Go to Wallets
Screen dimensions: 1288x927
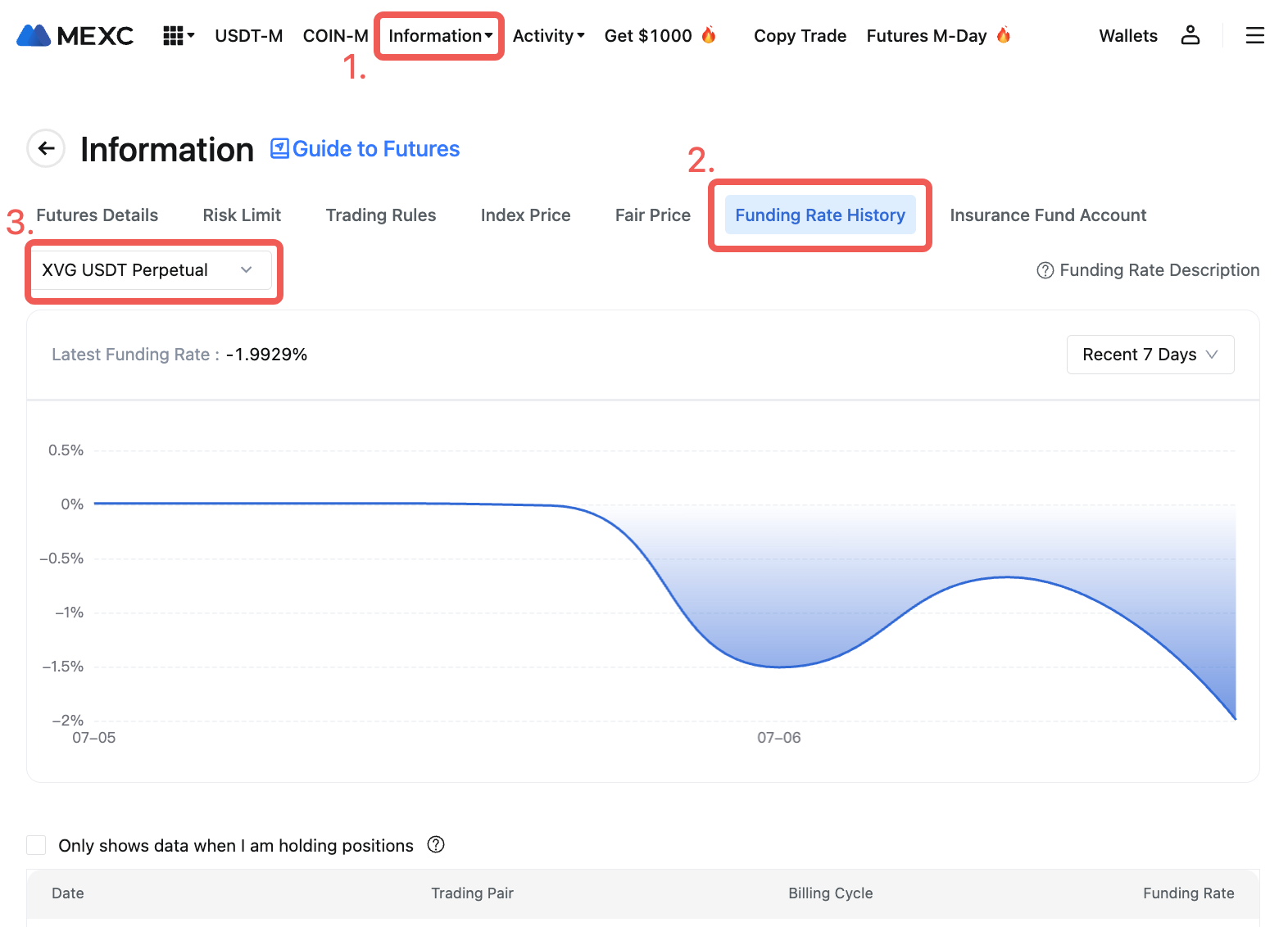[1127, 36]
